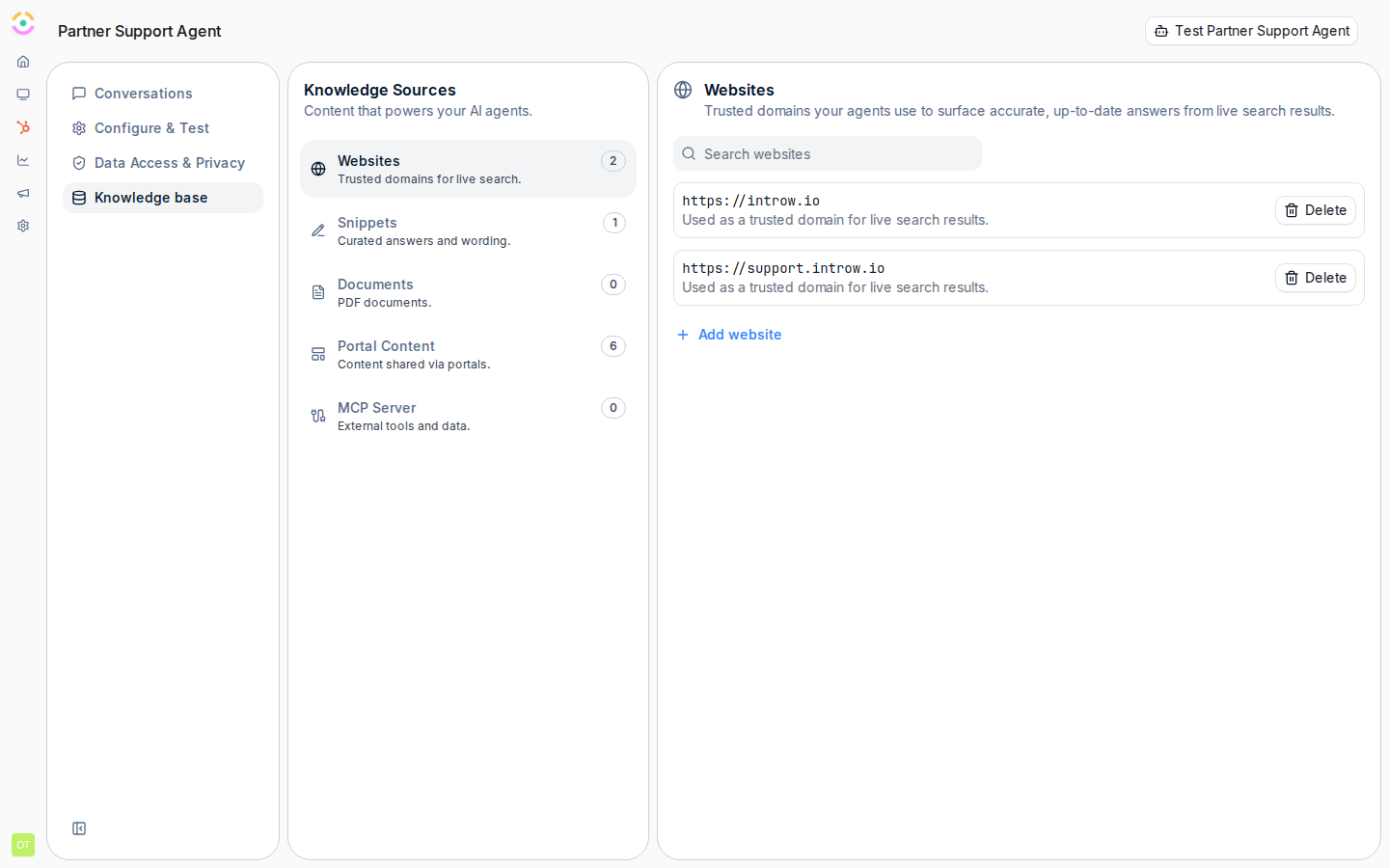This screenshot has height=868, width=1389.
Task: Open the settings gear in left rail
Action: coord(23,226)
